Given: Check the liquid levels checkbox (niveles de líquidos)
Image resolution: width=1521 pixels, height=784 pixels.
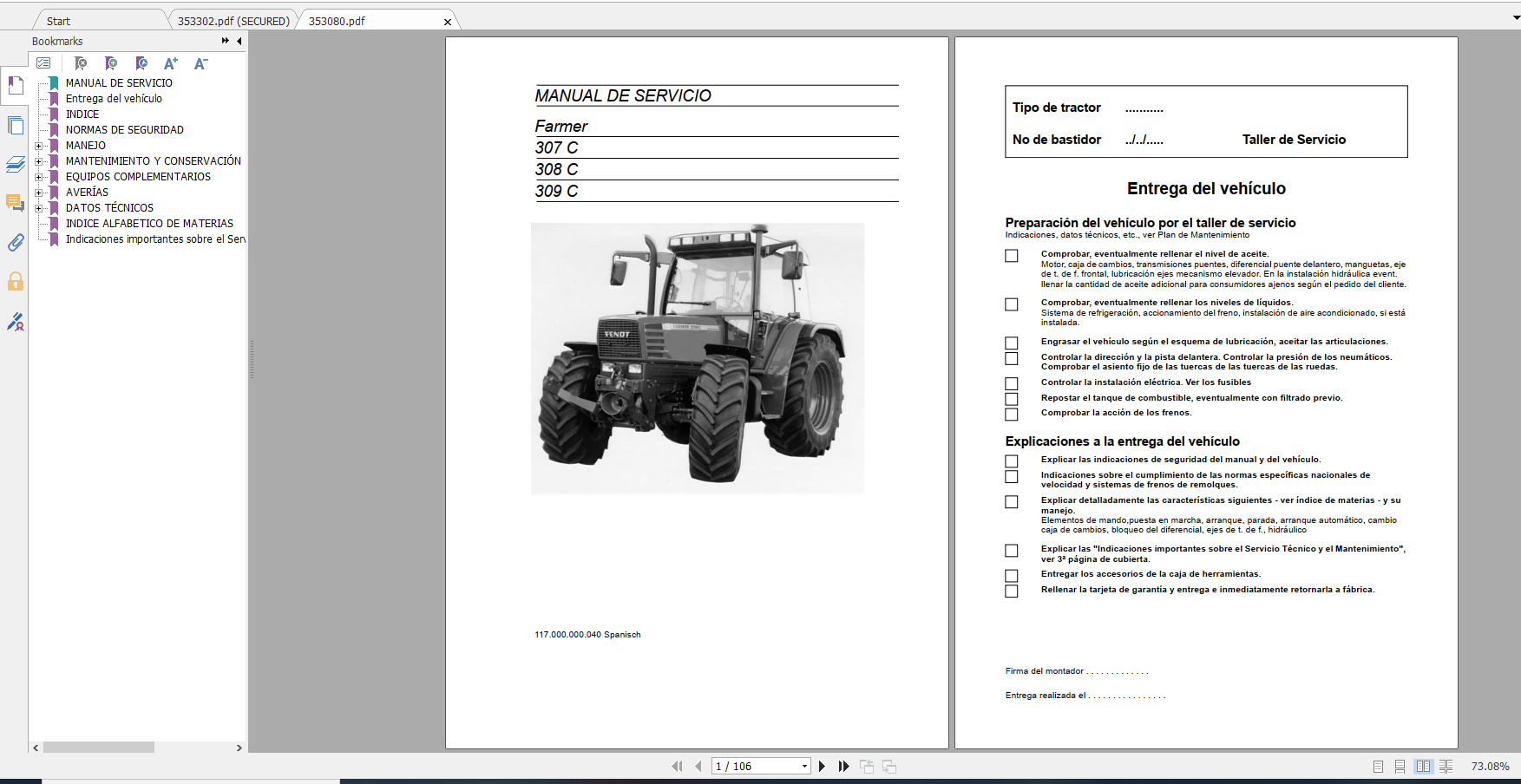Looking at the screenshot, I should click(x=1011, y=304).
